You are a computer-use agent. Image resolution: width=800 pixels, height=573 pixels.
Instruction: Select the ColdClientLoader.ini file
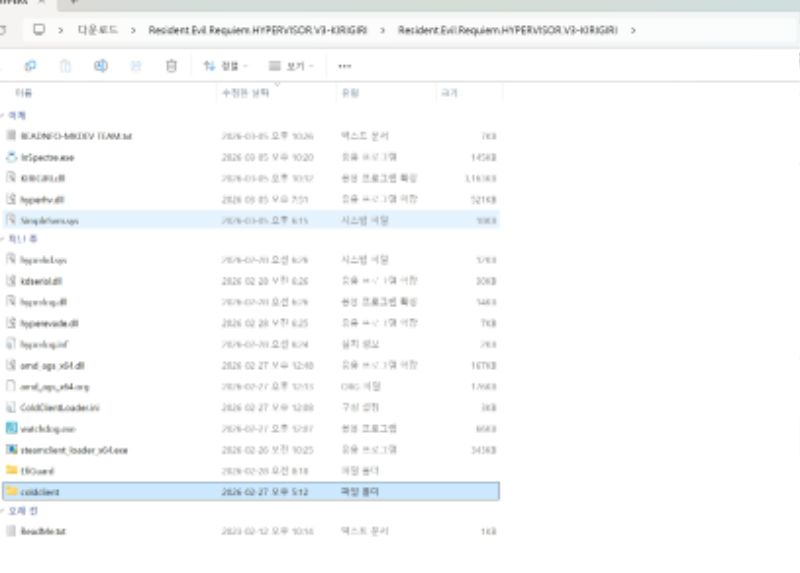(61, 407)
